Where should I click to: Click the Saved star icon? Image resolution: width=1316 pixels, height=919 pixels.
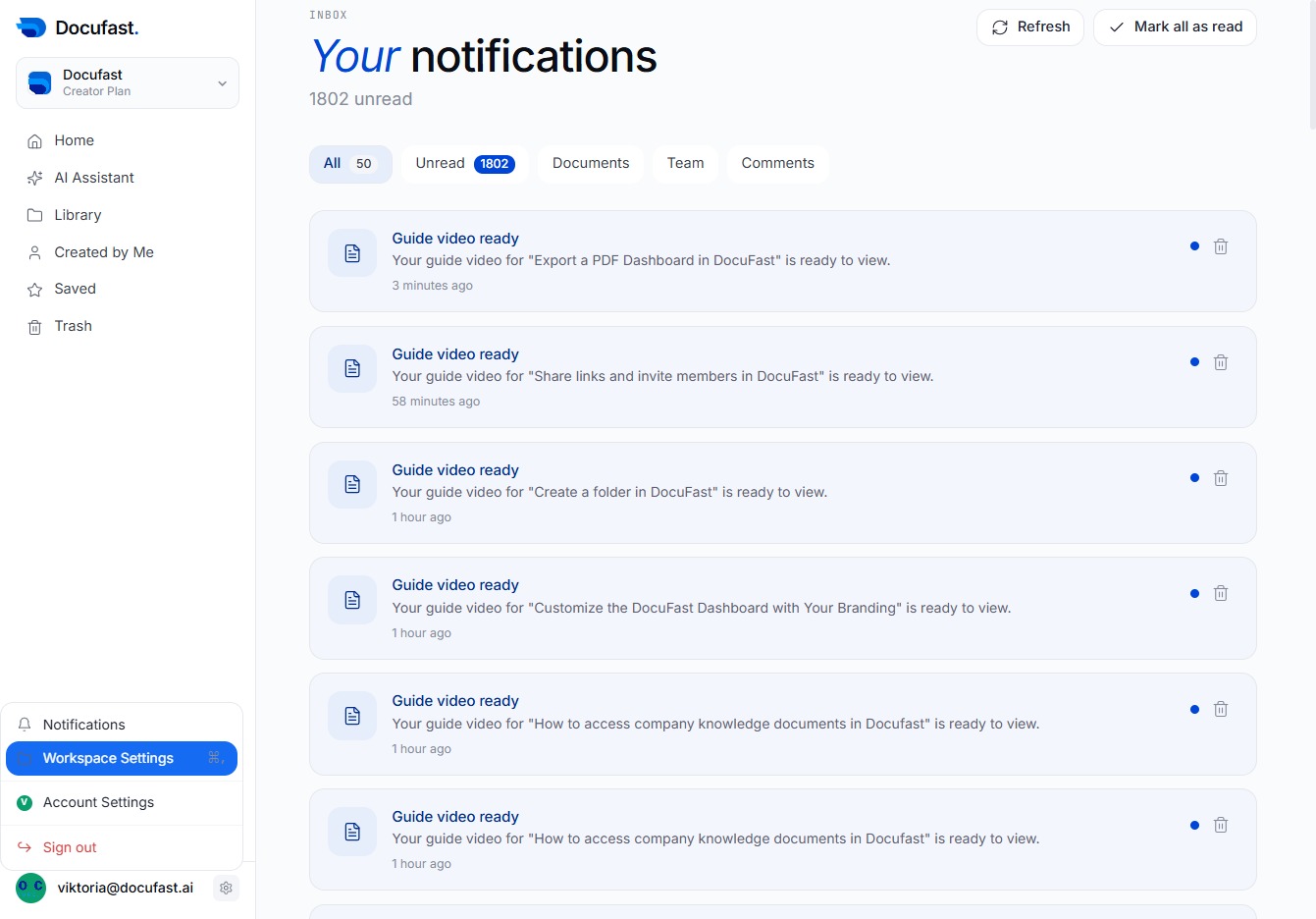coord(34,290)
